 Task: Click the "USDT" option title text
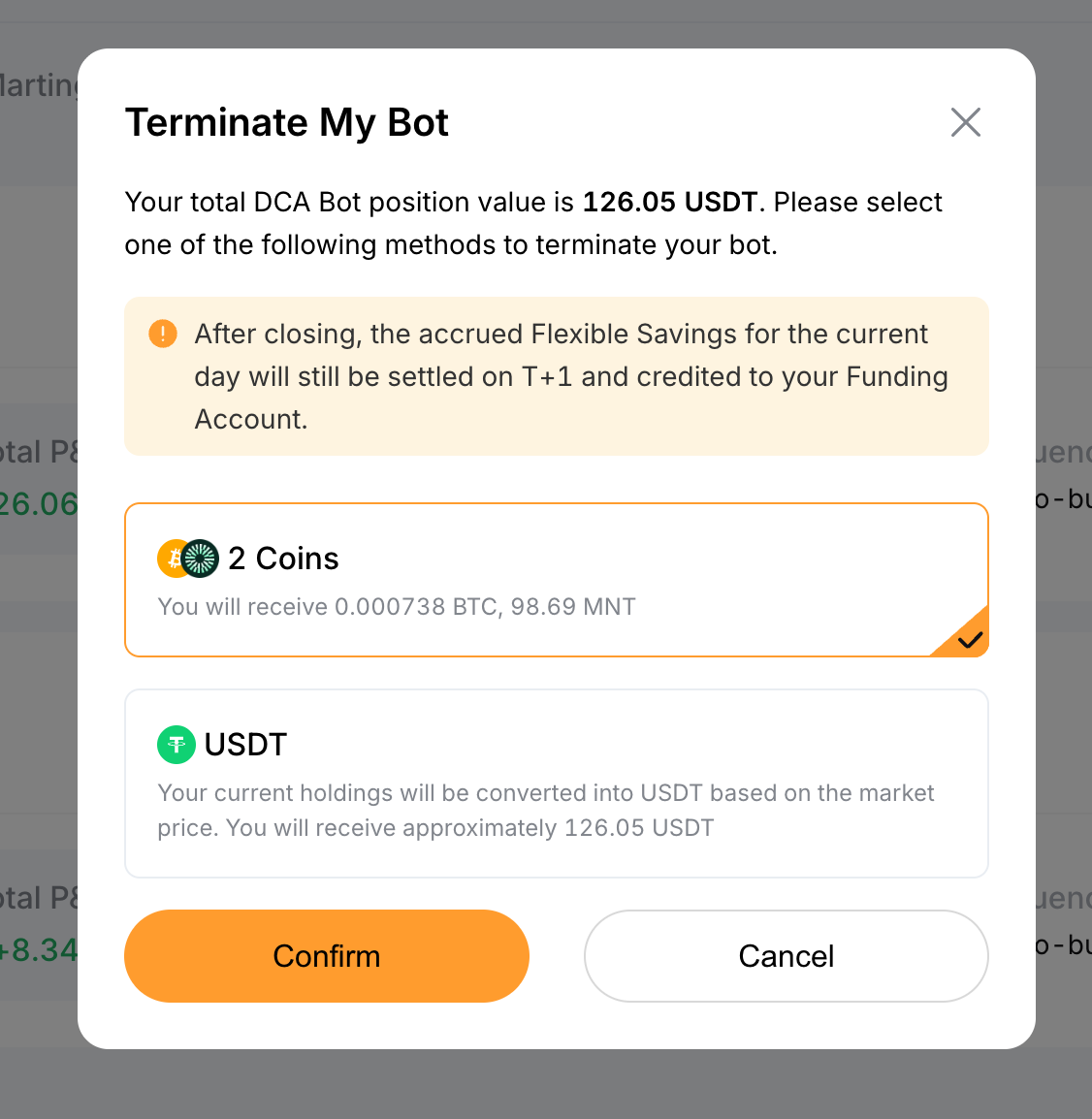(x=245, y=745)
